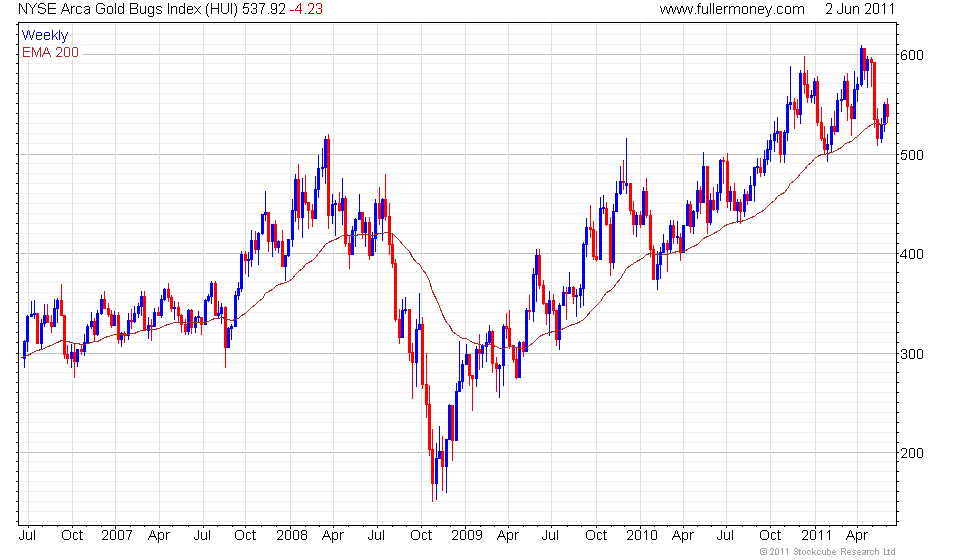The width and height of the screenshot is (980, 560).
Task: Click the "600" price axis label
Action: (911, 56)
